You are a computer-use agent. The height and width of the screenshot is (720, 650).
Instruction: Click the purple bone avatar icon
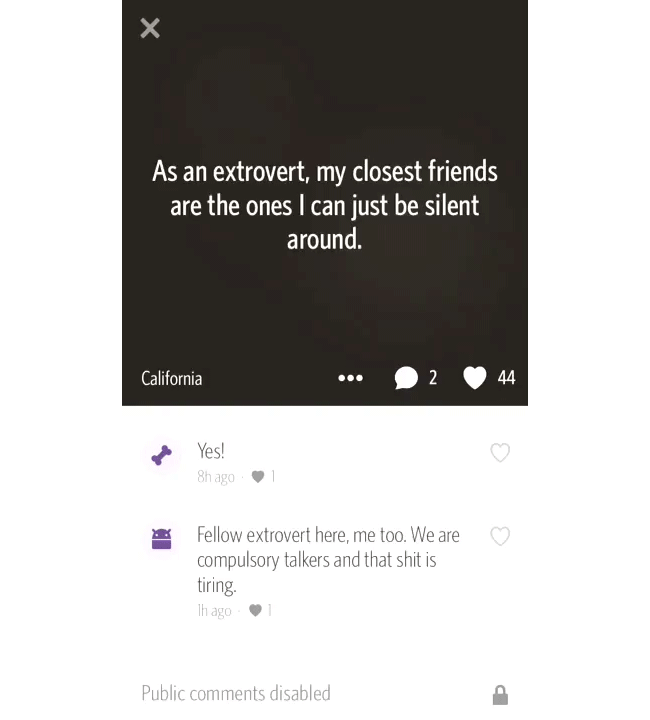tap(162, 455)
